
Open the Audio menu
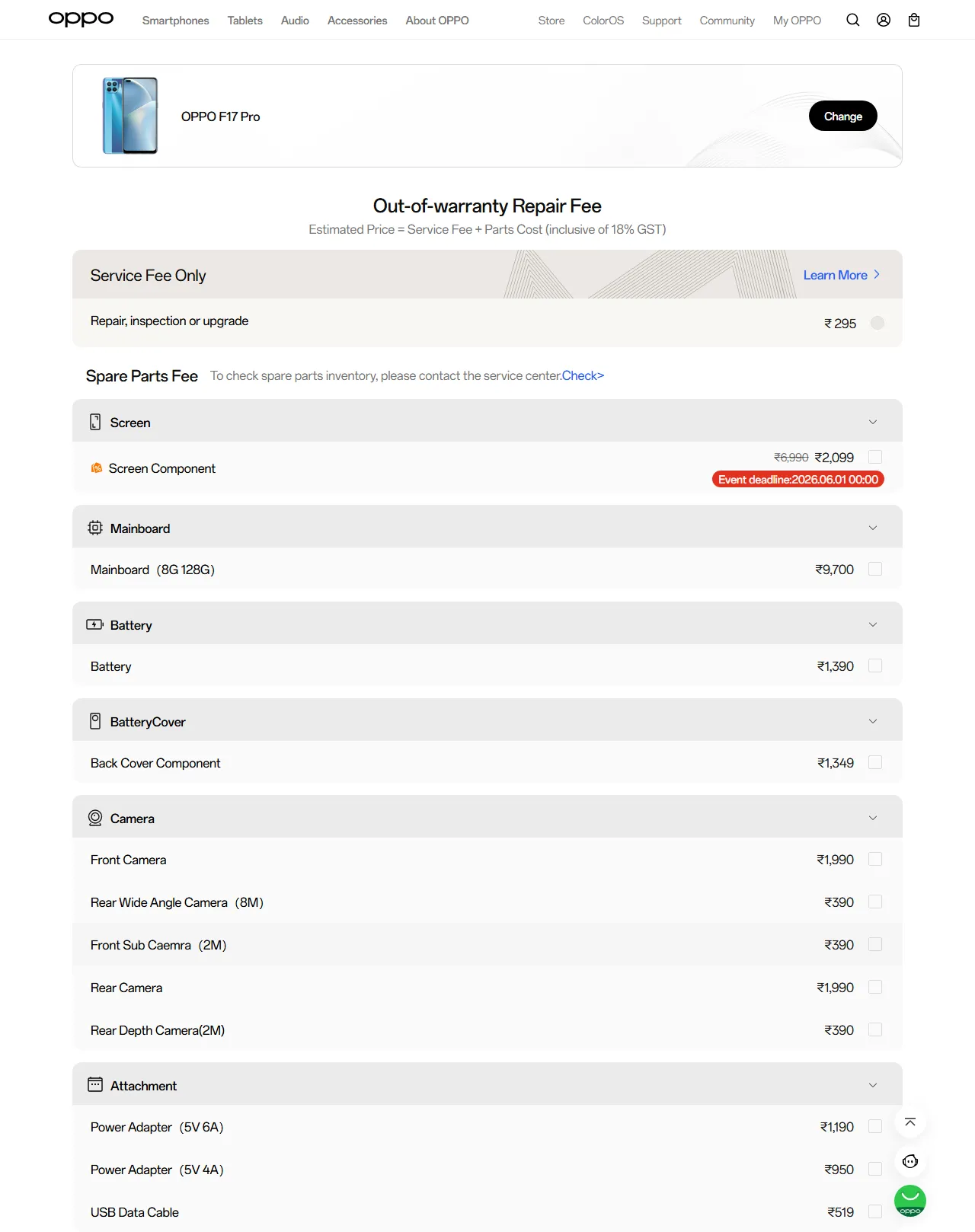295,21
